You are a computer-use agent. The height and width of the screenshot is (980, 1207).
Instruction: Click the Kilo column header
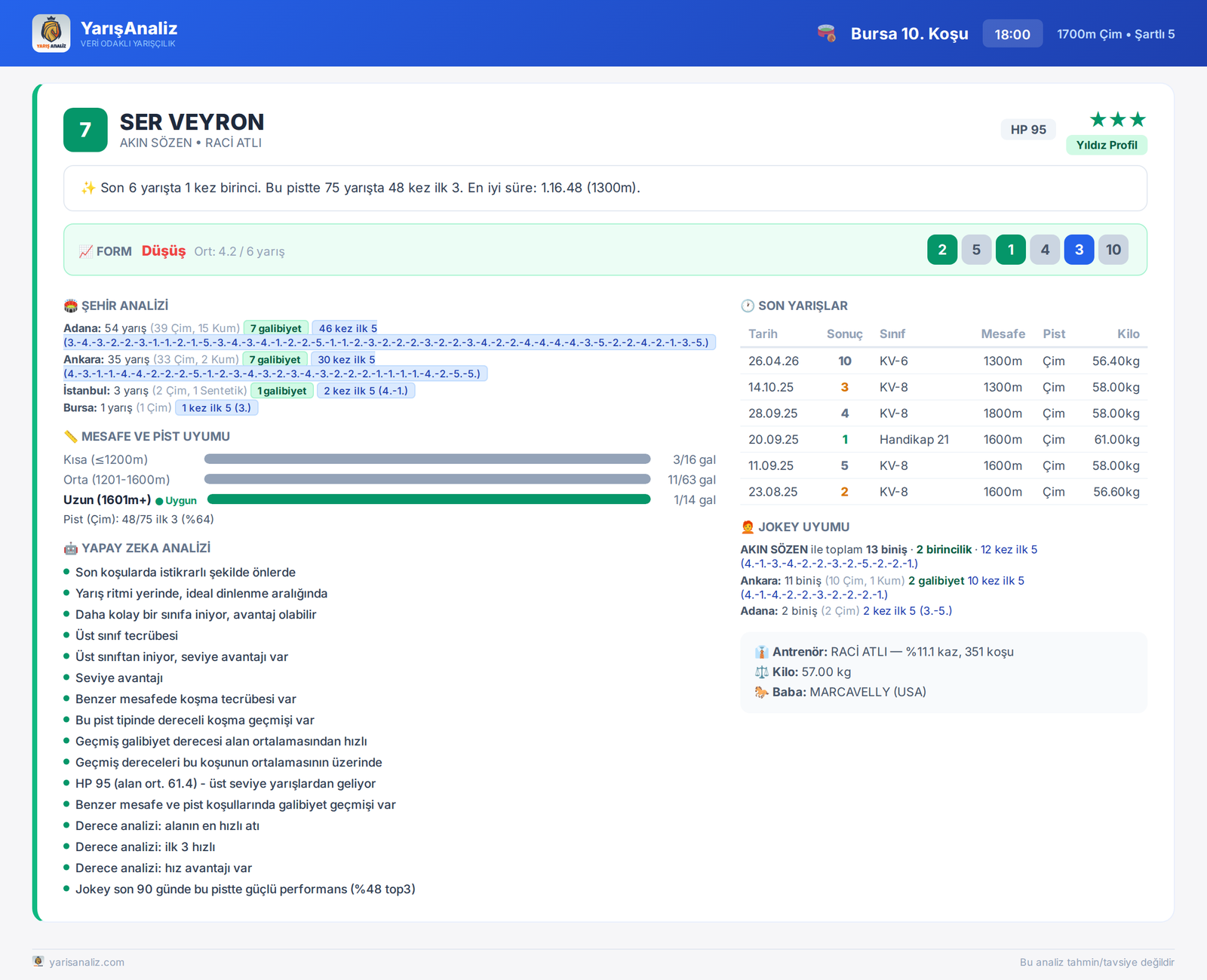pyautogui.click(x=1129, y=333)
